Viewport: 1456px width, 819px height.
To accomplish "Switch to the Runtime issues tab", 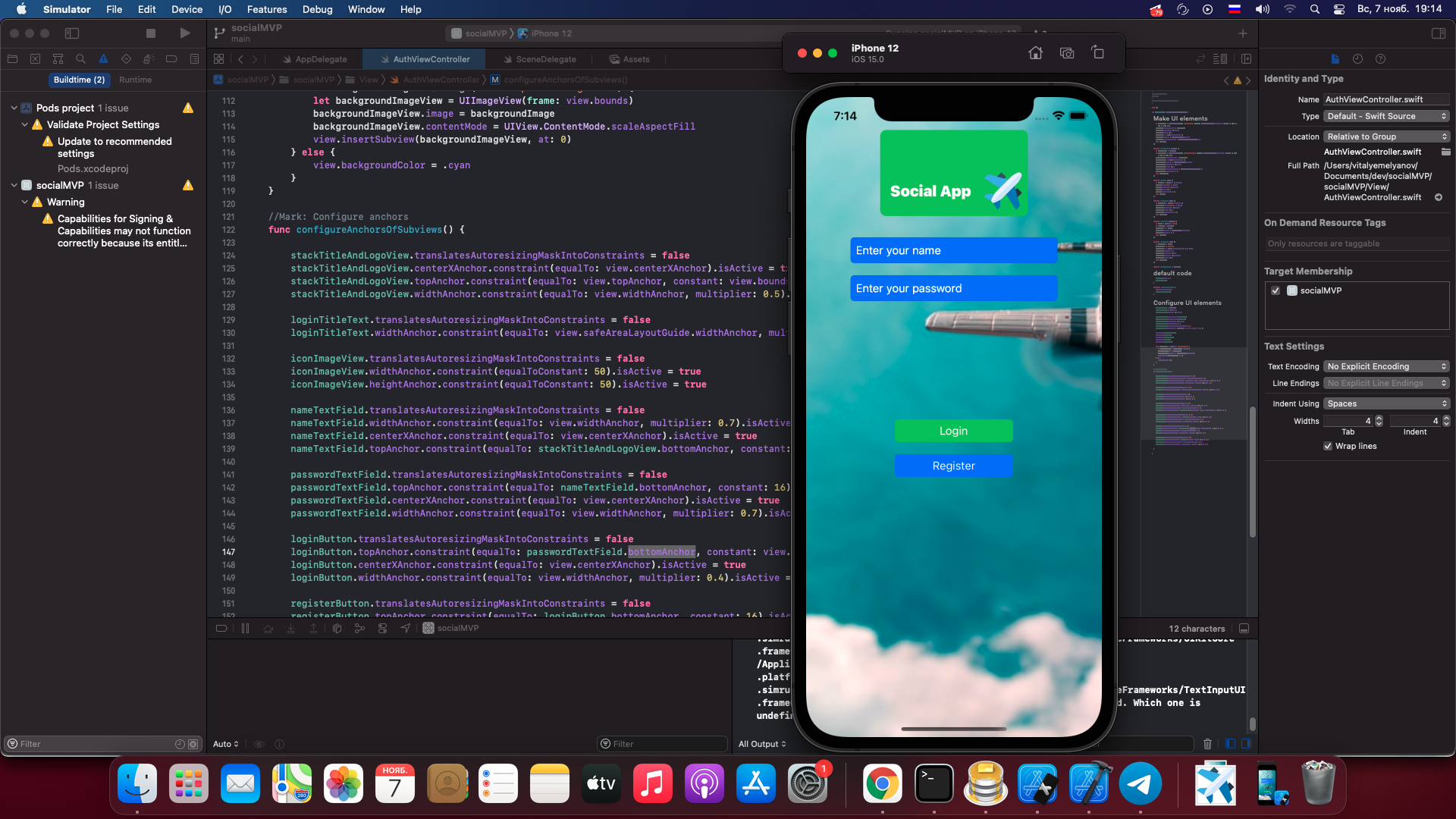I will click(x=135, y=80).
